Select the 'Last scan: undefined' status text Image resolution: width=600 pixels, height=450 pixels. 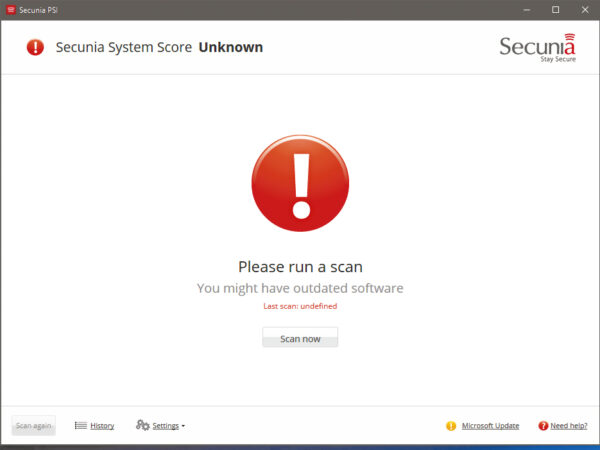pos(300,306)
